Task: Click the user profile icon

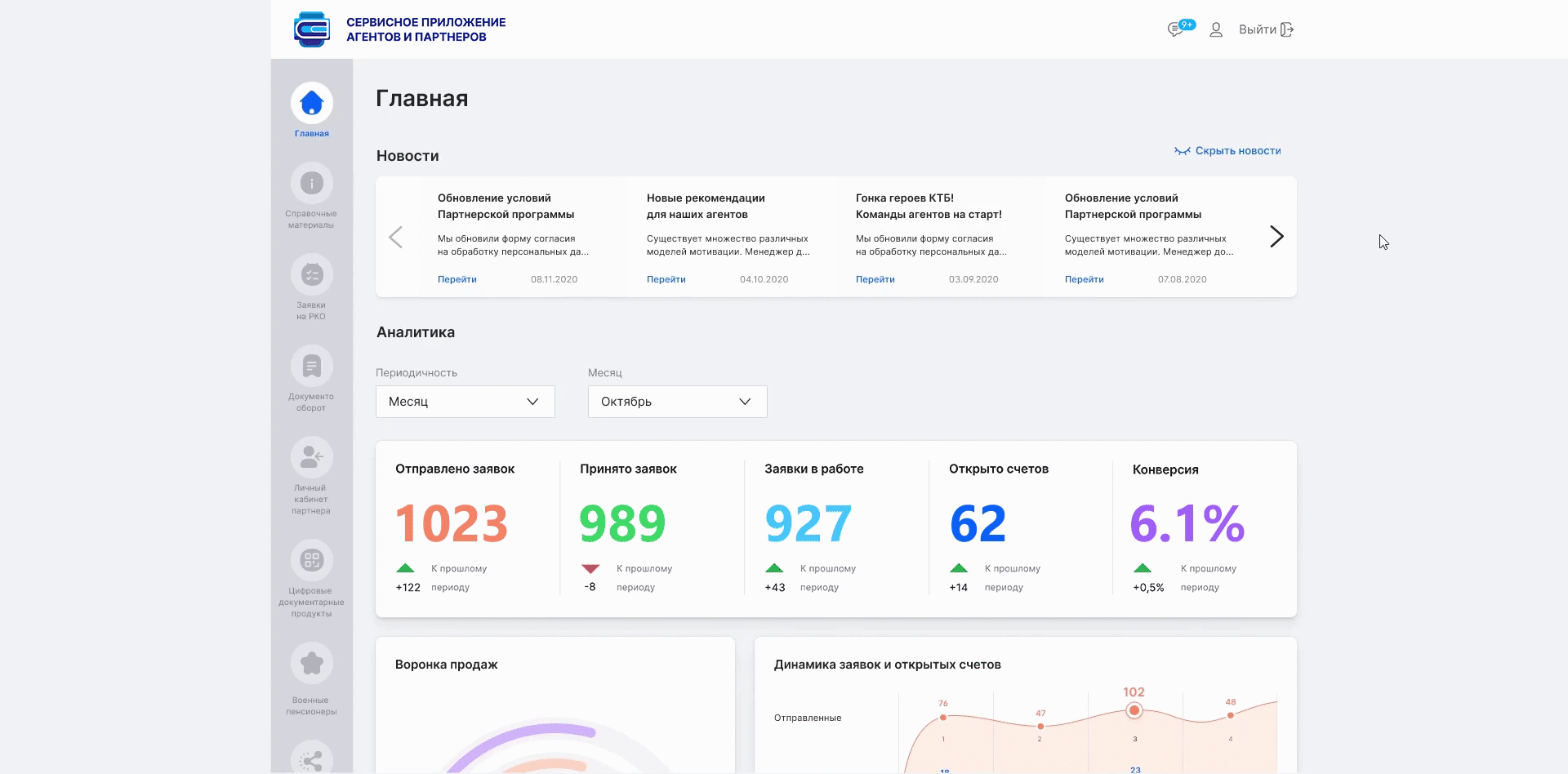Action: click(x=1216, y=29)
